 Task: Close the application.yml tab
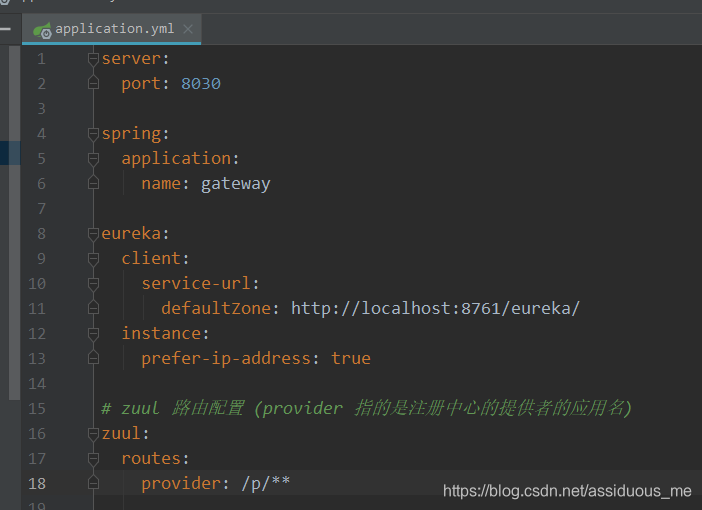point(188,29)
